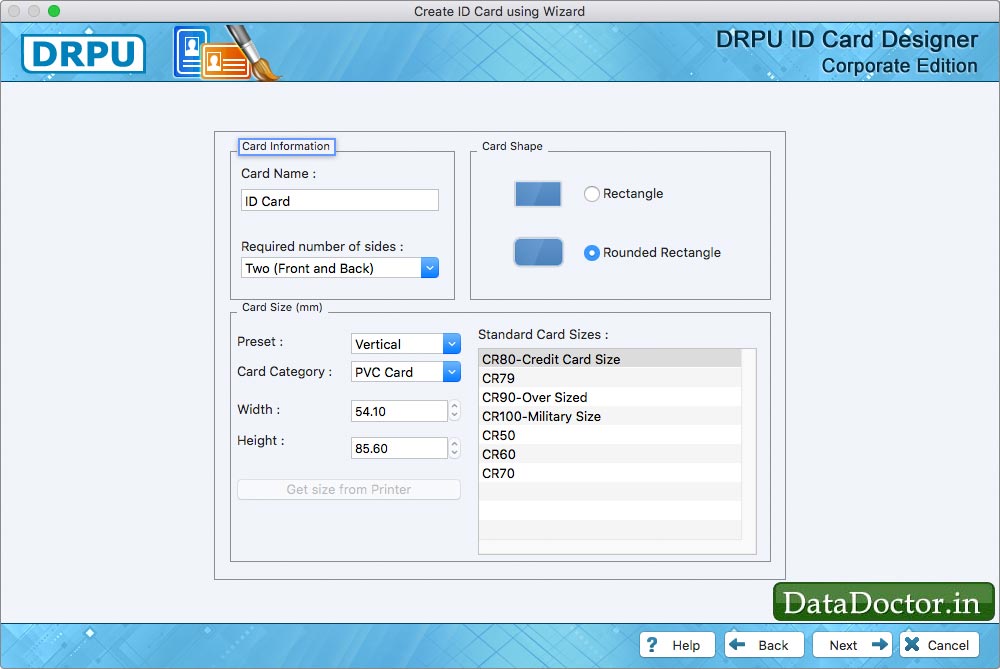
Task: Click the Help button
Action: tap(677, 645)
